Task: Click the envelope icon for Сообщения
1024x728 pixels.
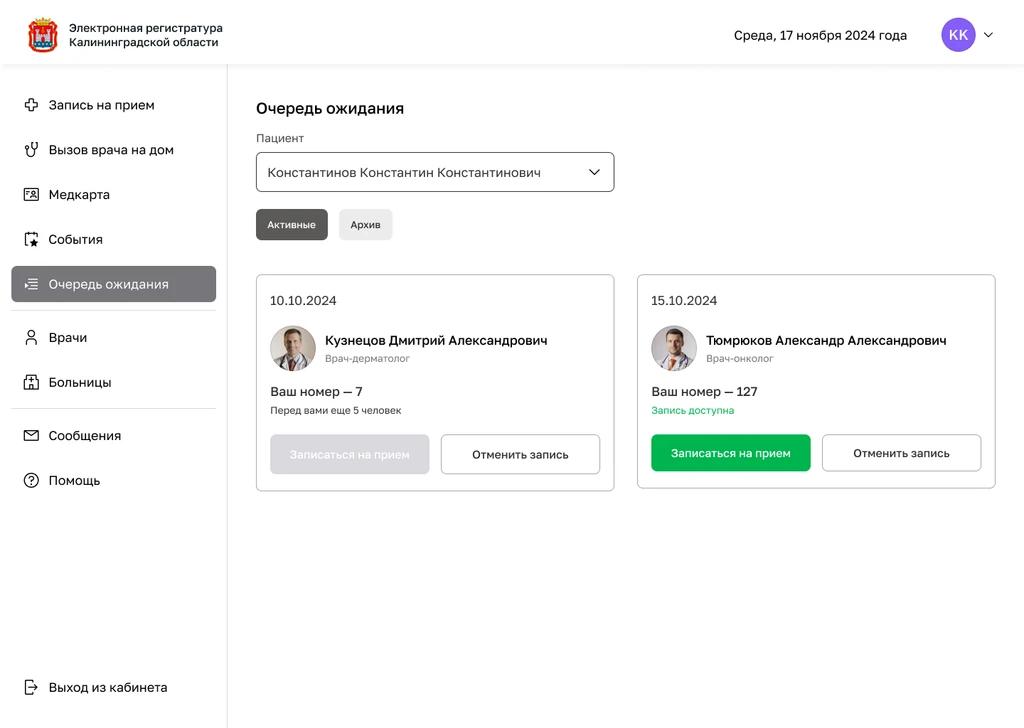Action: [x=31, y=436]
